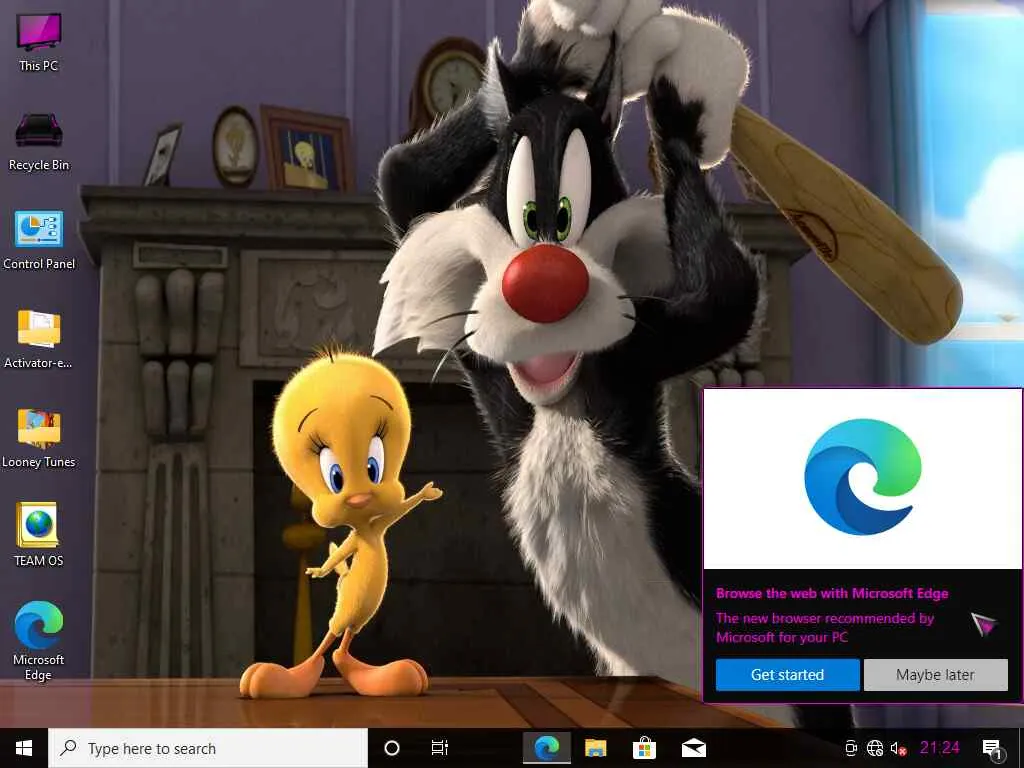Open the TEAM OS desktop shortcut
Image resolution: width=1024 pixels, height=768 pixels.
point(39,534)
